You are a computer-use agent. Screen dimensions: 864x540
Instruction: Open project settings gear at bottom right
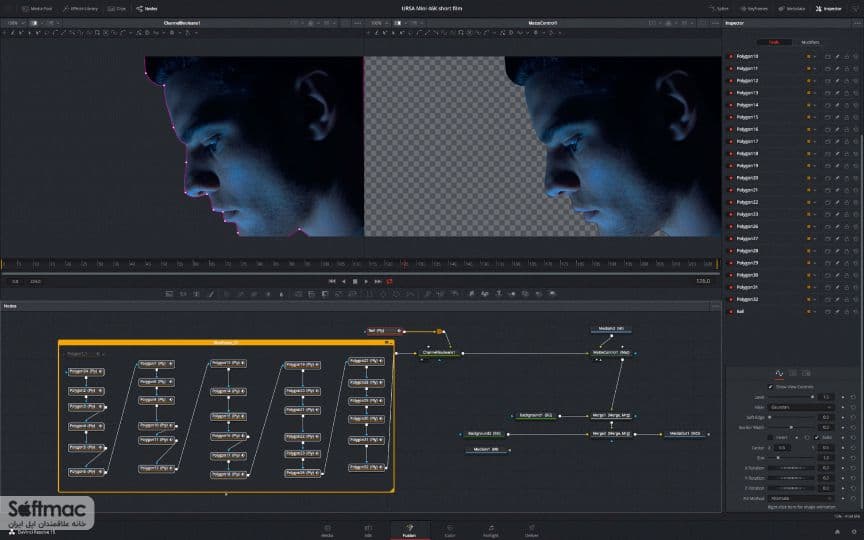click(x=854, y=532)
